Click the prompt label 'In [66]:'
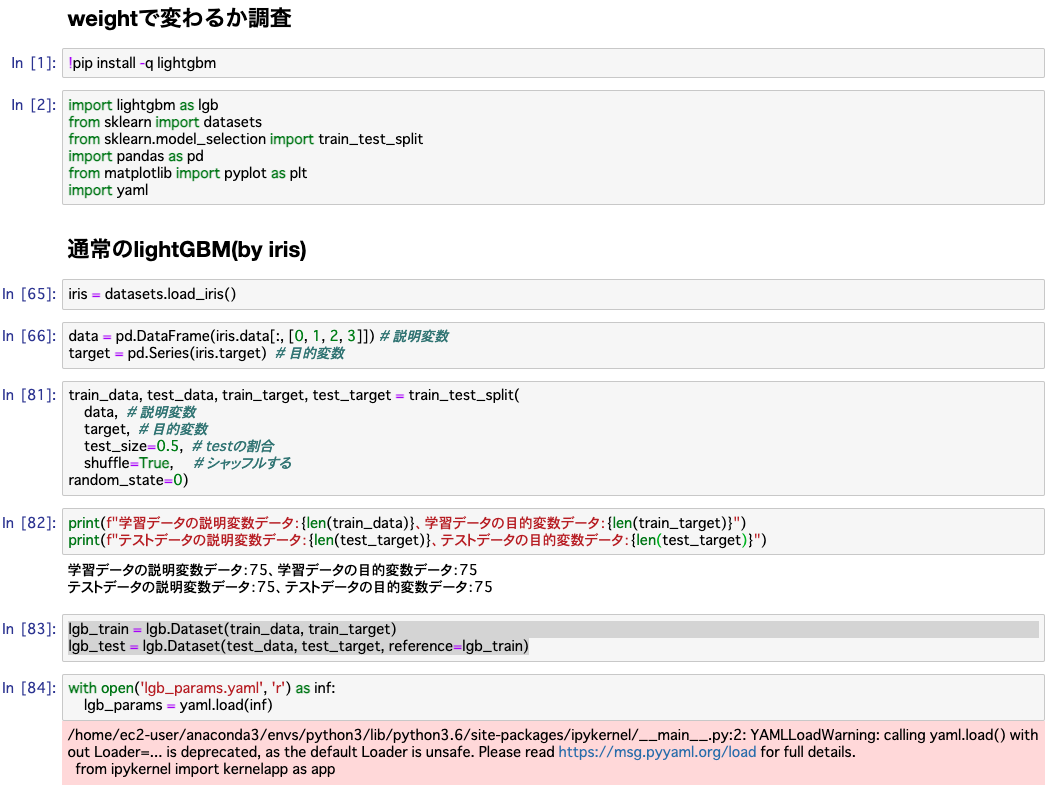 point(30,335)
